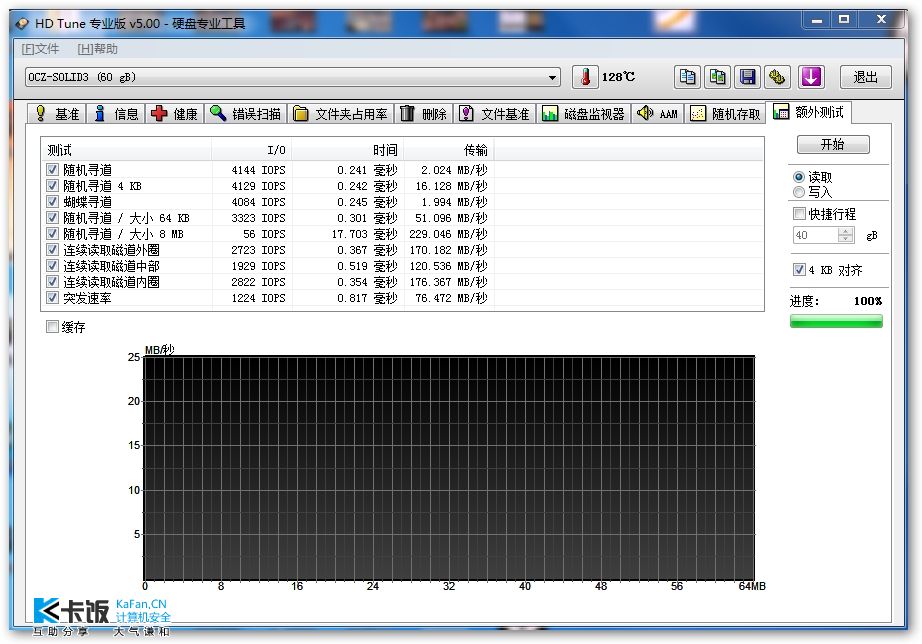This screenshot has height=644, width=922.
Task: Open the 帮助 menu
Action: coord(98,49)
